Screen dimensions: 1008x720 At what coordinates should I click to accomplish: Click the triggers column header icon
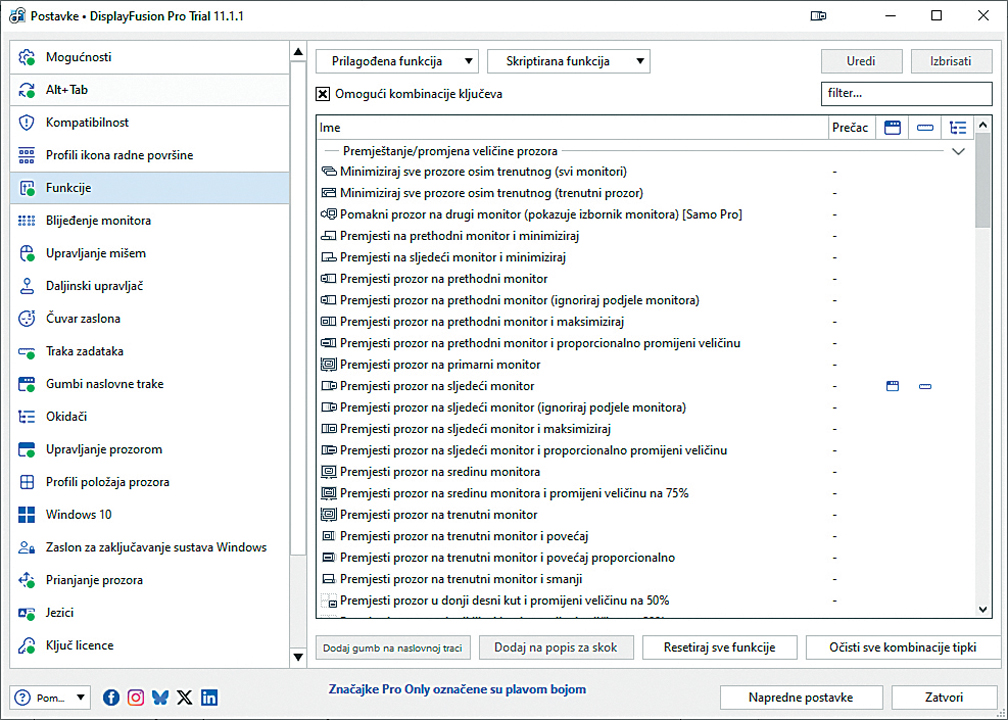click(x=958, y=127)
